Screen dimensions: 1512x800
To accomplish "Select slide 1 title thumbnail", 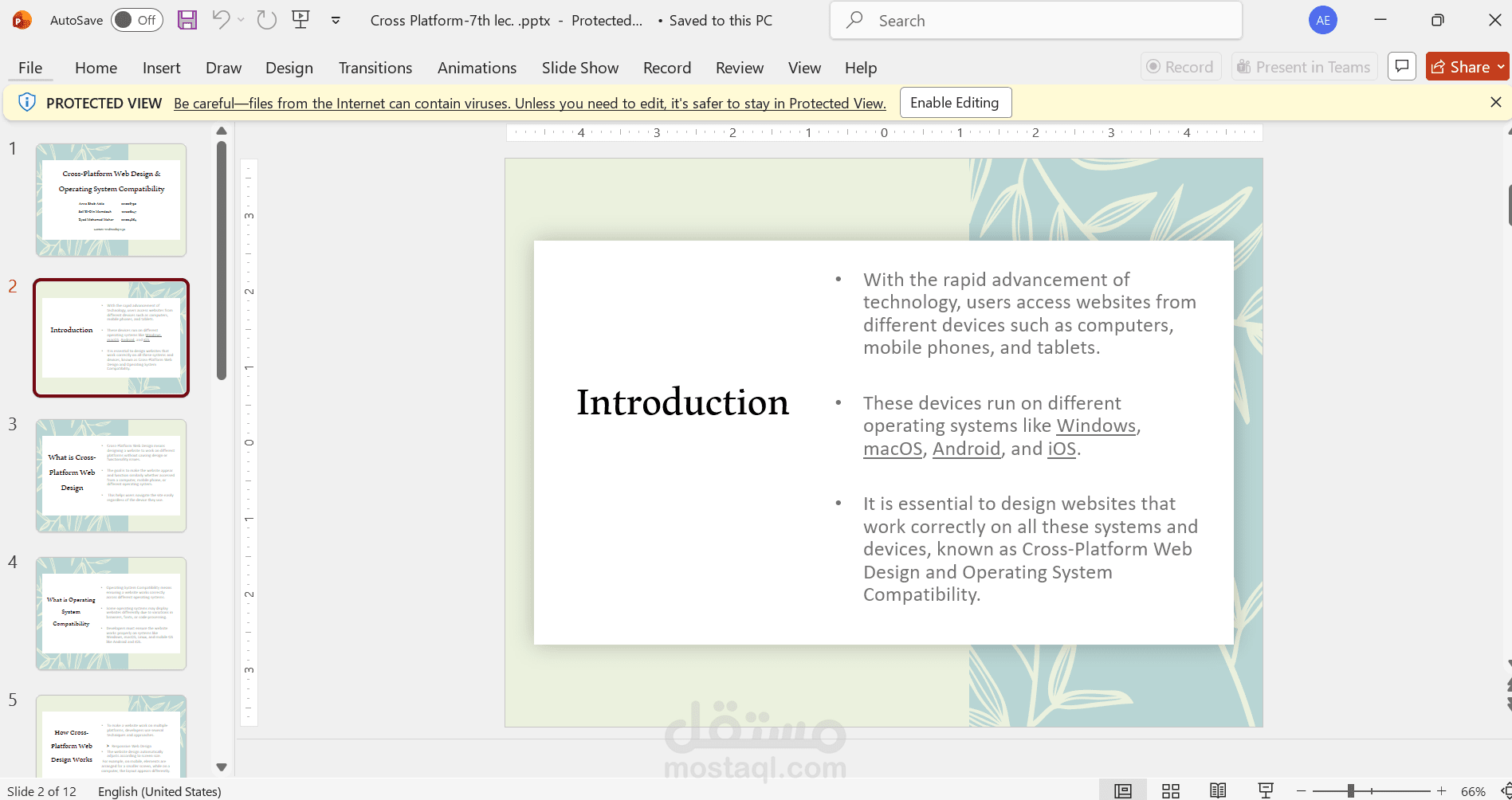I will 111,200.
